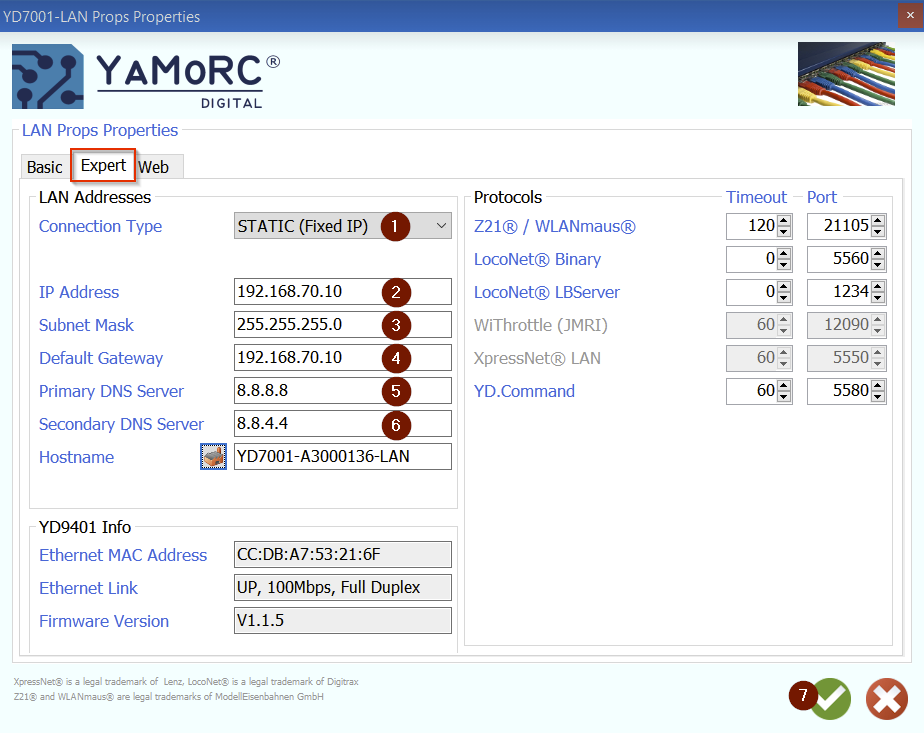Increase LocoNet LBServer port value
Viewport: 924px width, 733px height.
coord(878,286)
